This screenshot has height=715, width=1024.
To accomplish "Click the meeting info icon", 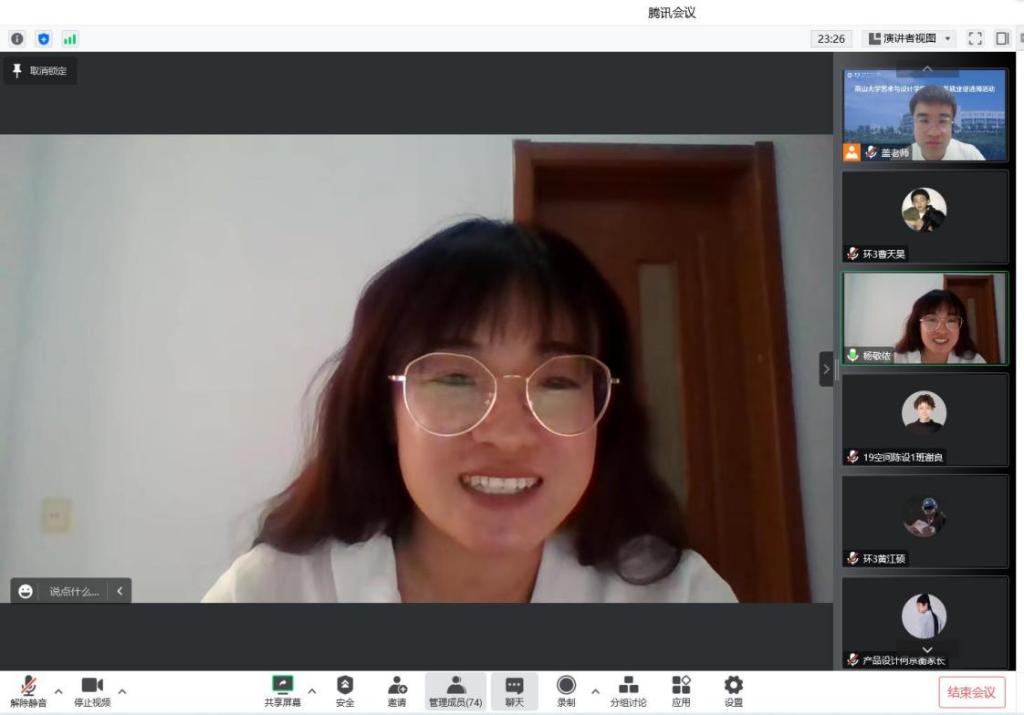I will click(x=17, y=39).
